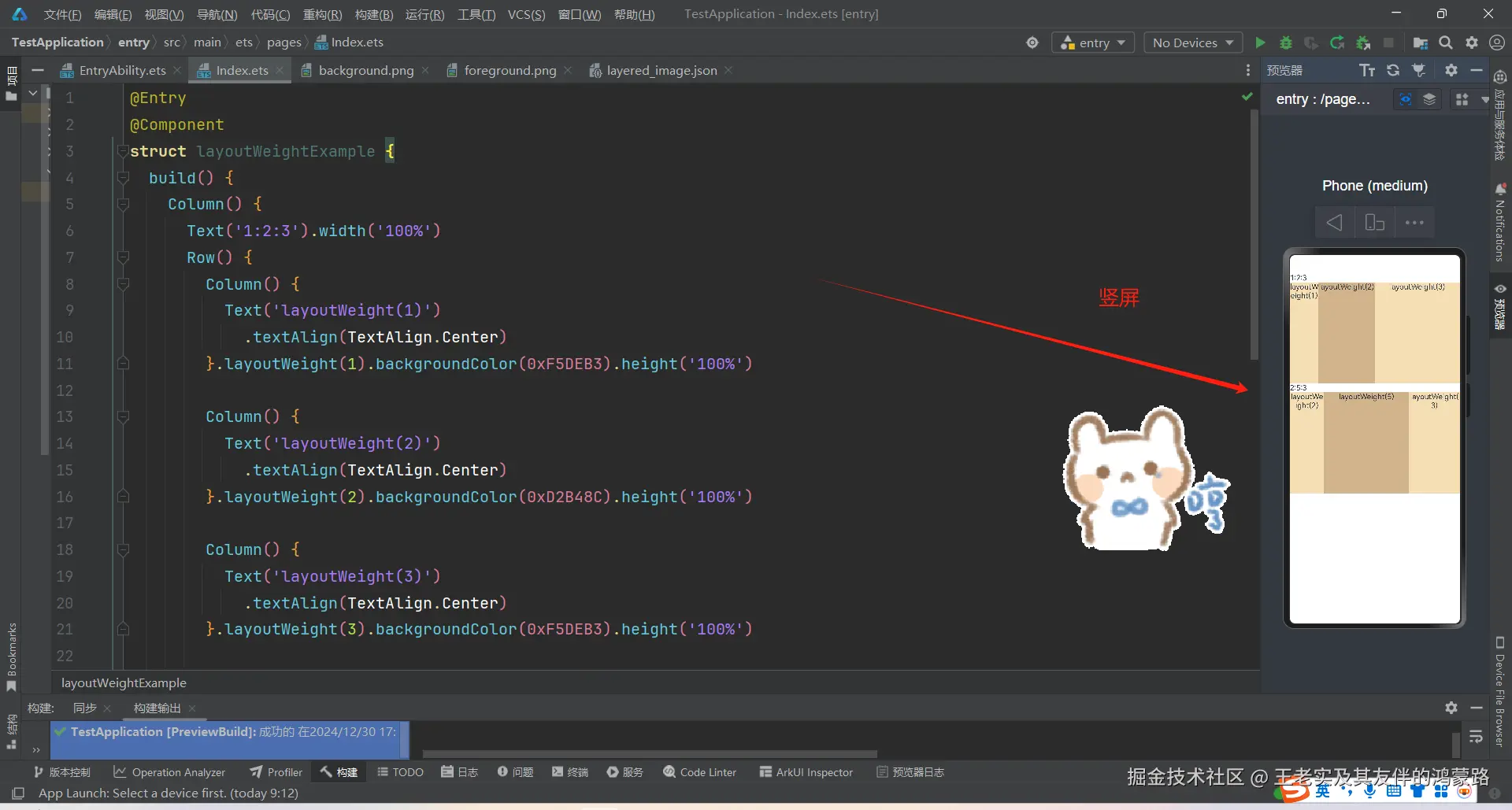Collapse the Column() fold on line 13
1512x810 pixels.
click(x=123, y=416)
